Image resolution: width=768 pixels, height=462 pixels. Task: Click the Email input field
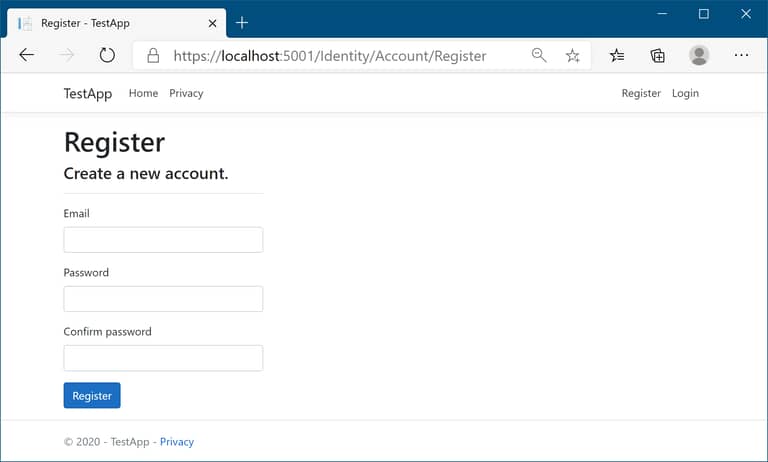(163, 240)
